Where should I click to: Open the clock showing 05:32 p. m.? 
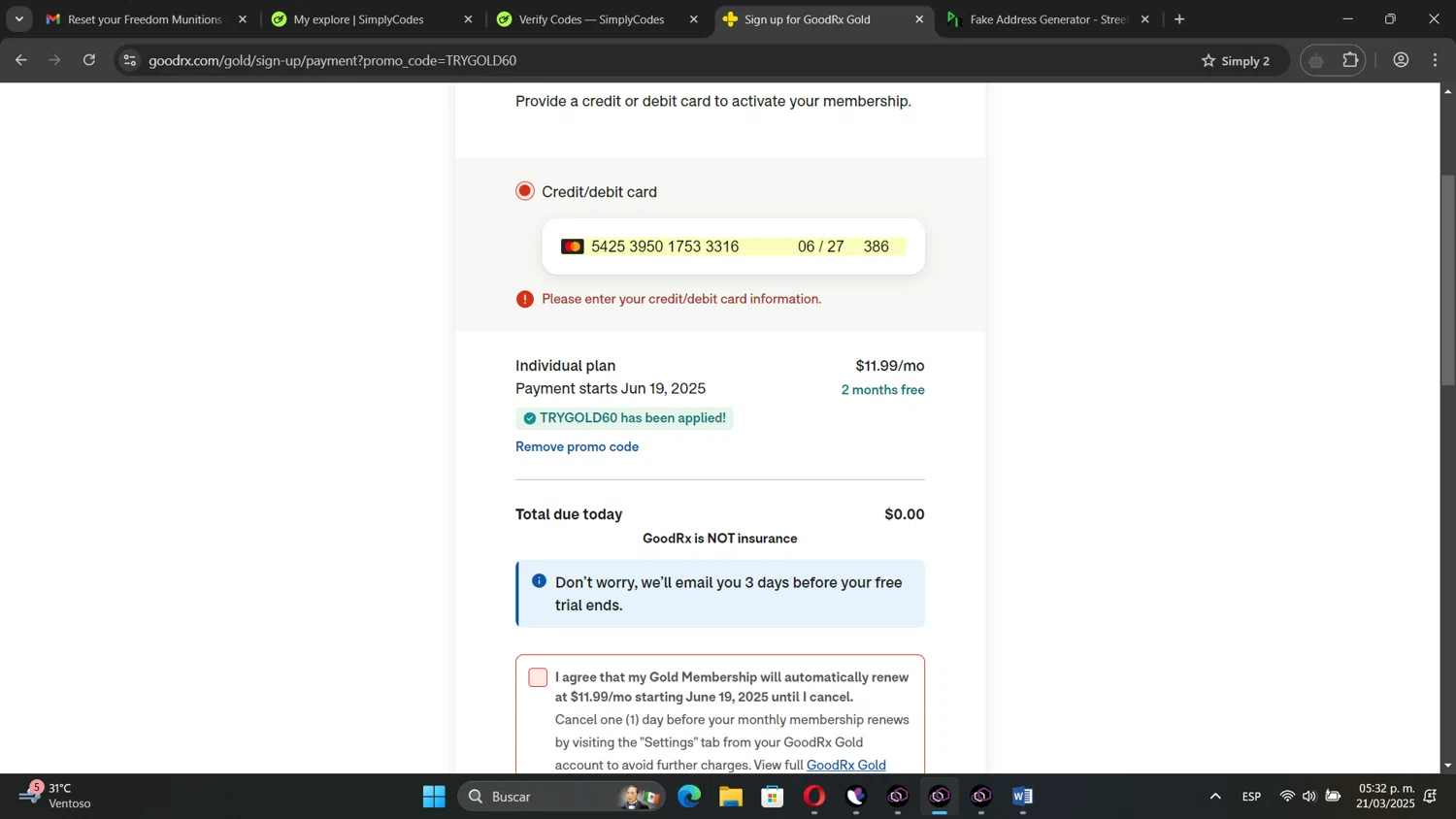1386,796
